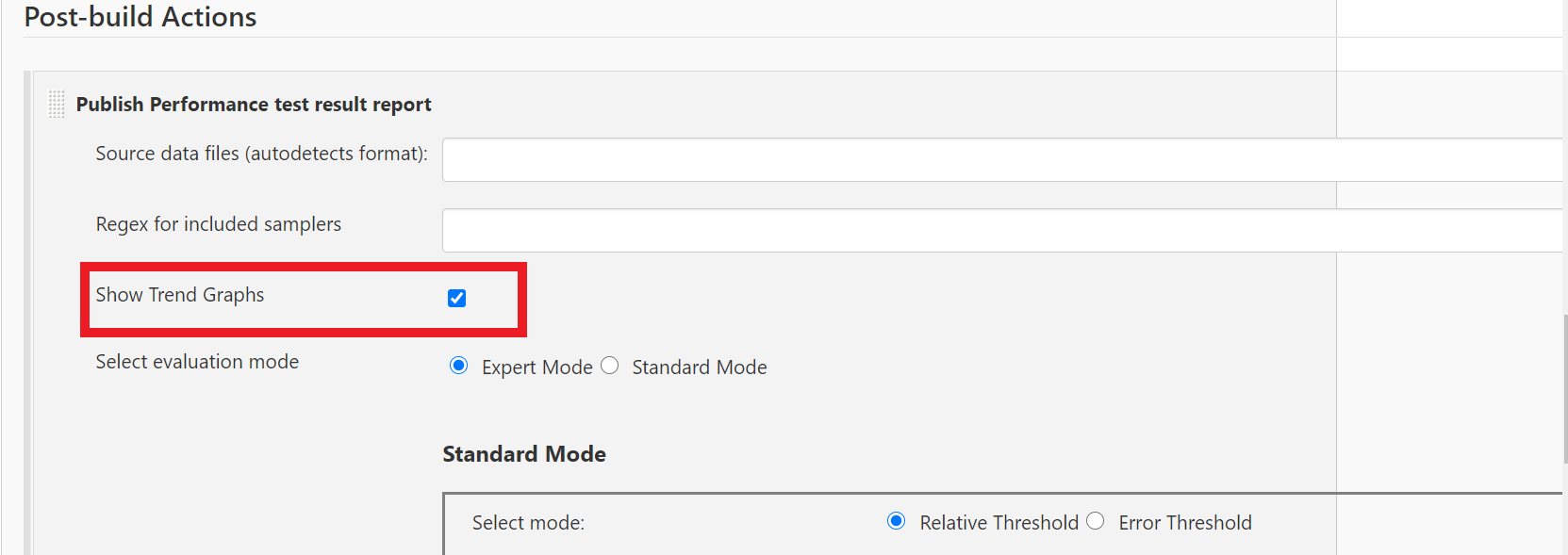Image resolution: width=1568 pixels, height=555 pixels.
Task: Click the Relative Threshold option label text
Action: 999,523
